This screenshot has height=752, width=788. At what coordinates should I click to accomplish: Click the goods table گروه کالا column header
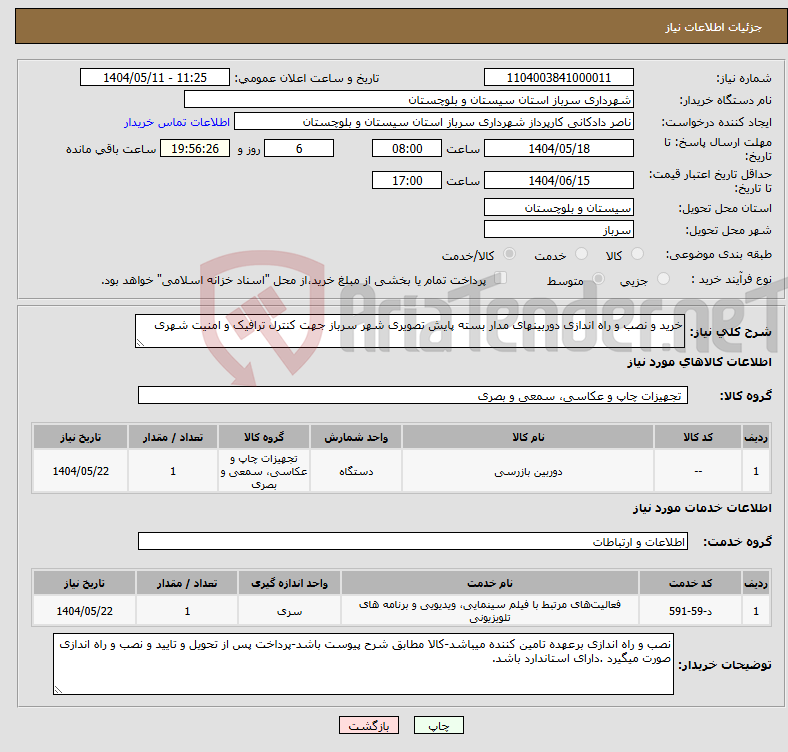(x=264, y=437)
